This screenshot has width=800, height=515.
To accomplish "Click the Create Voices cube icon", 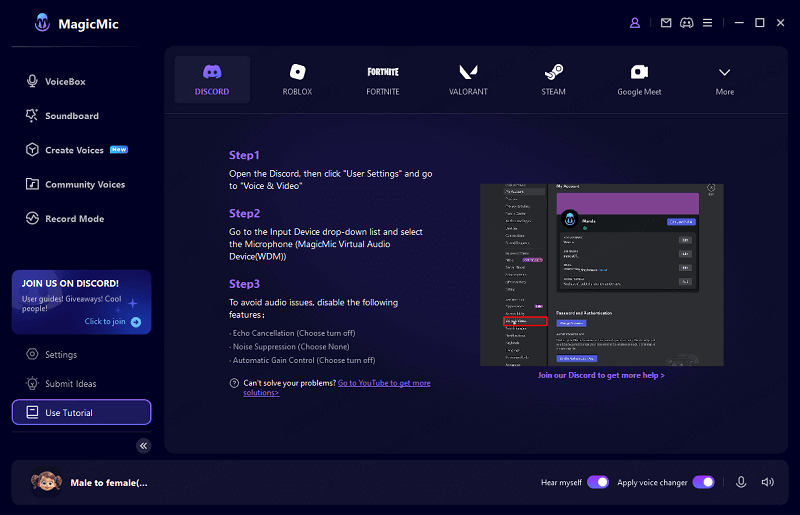I will point(32,150).
